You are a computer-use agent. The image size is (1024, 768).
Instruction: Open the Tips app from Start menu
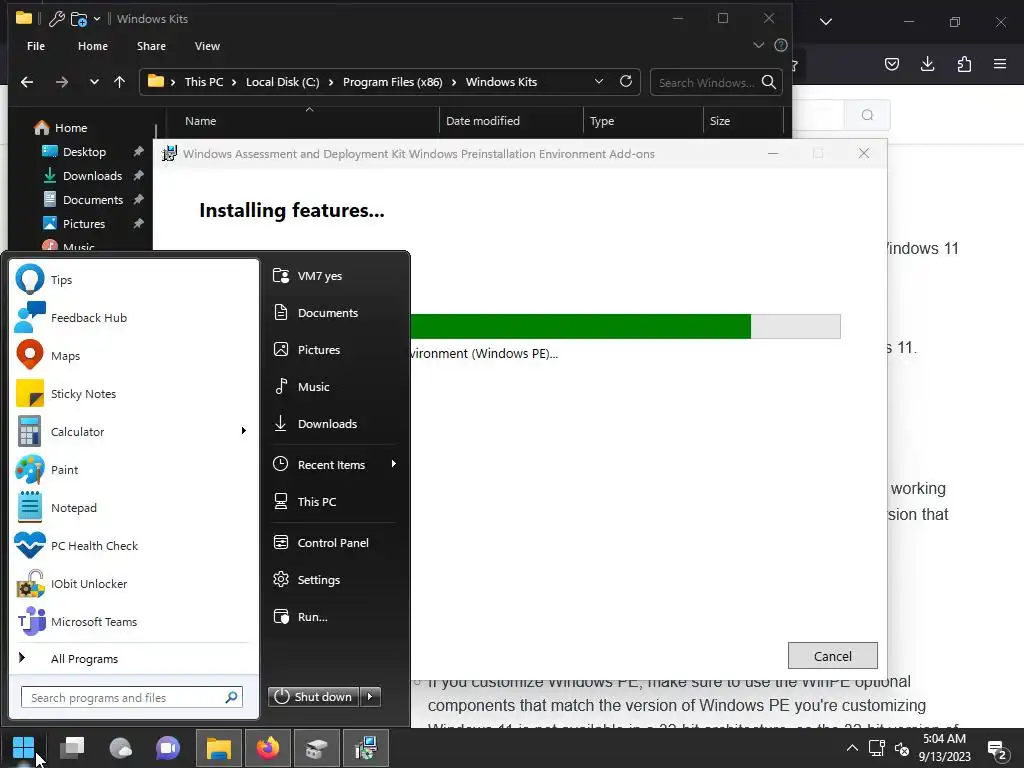coord(134,280)
